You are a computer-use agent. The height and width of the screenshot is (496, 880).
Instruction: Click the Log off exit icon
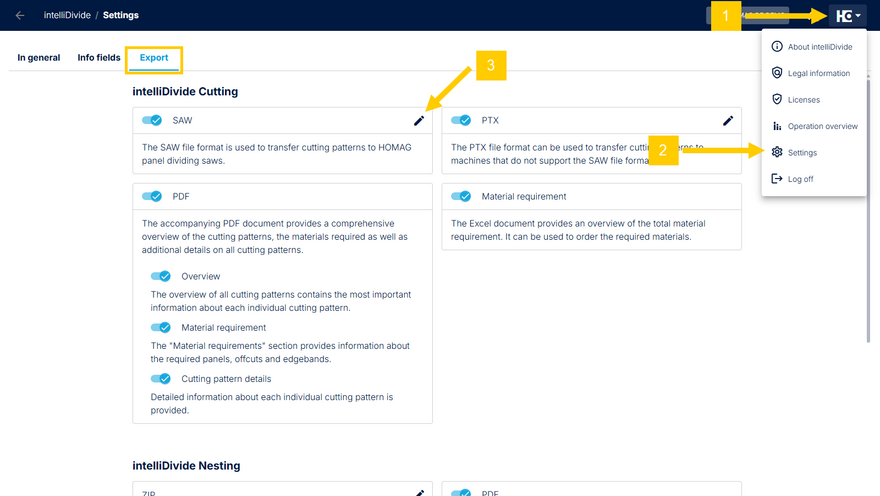pos(777,178)
